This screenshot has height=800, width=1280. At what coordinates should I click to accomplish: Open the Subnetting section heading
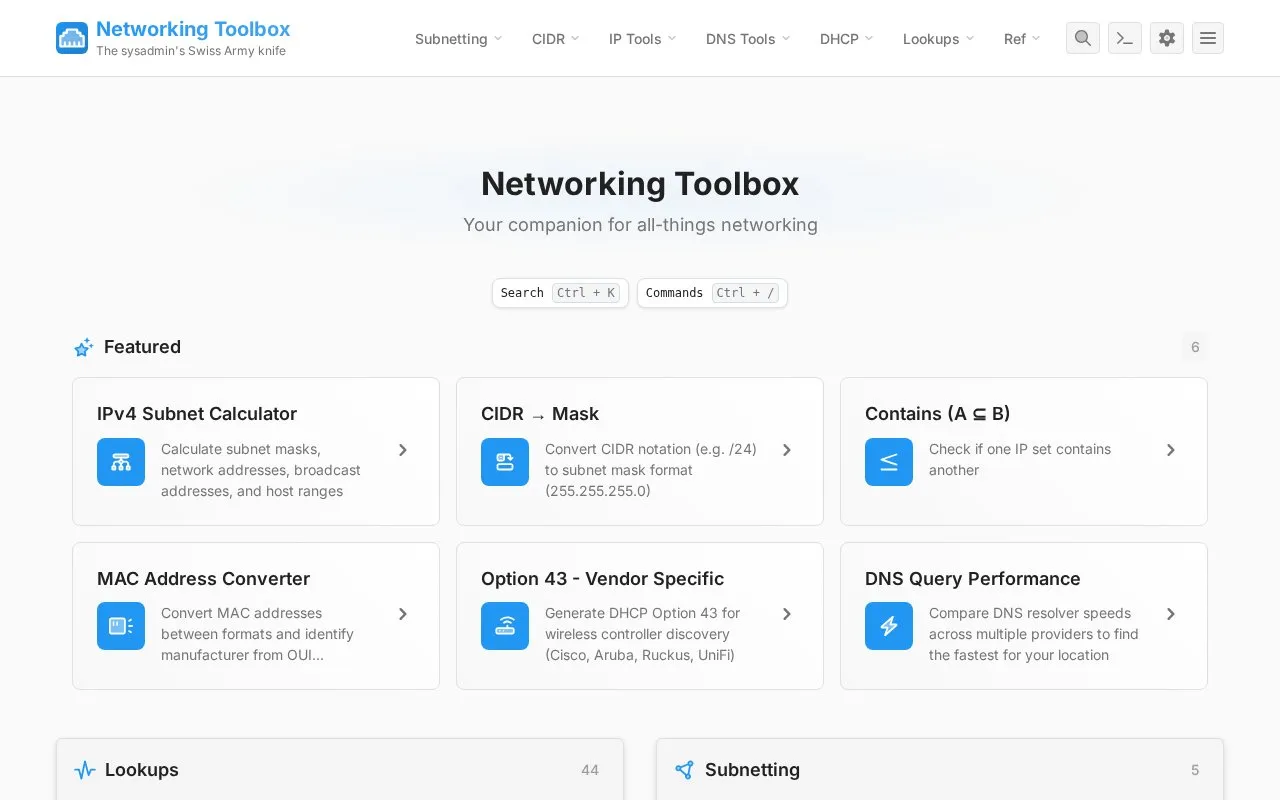[752, 770]
